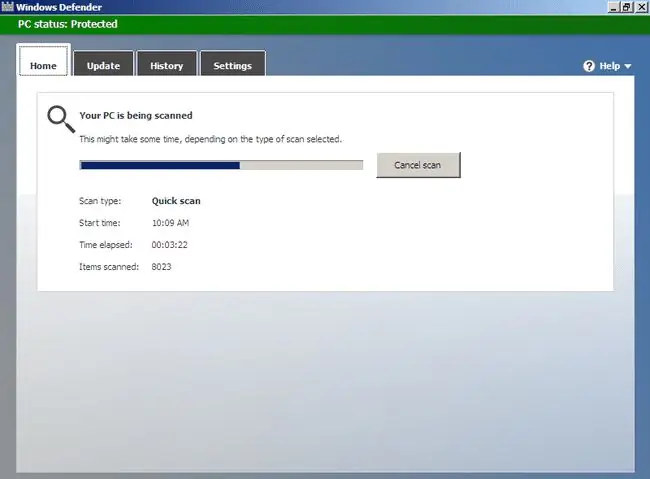Click the 'Start time:' label
Image resolution: width=650 pixels, height=479 pixels.
click(99, 223)
